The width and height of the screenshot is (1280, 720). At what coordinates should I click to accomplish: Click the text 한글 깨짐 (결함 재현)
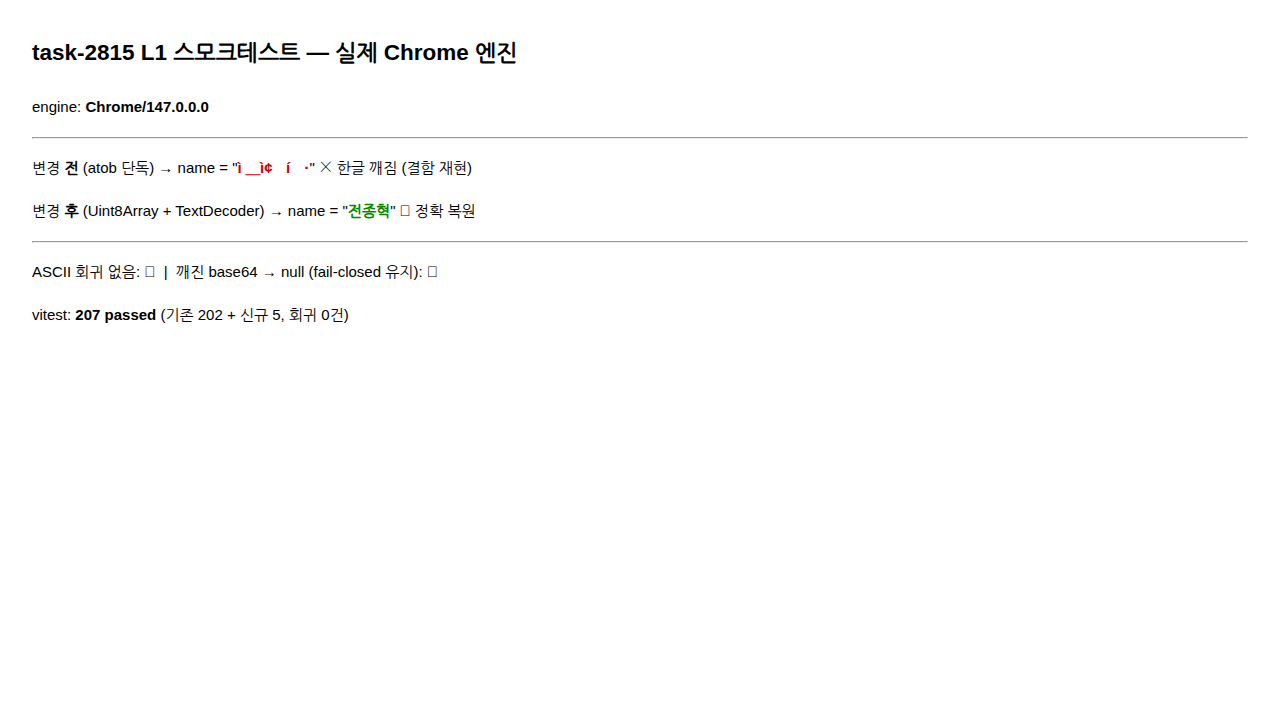click(x=404, y=168)
